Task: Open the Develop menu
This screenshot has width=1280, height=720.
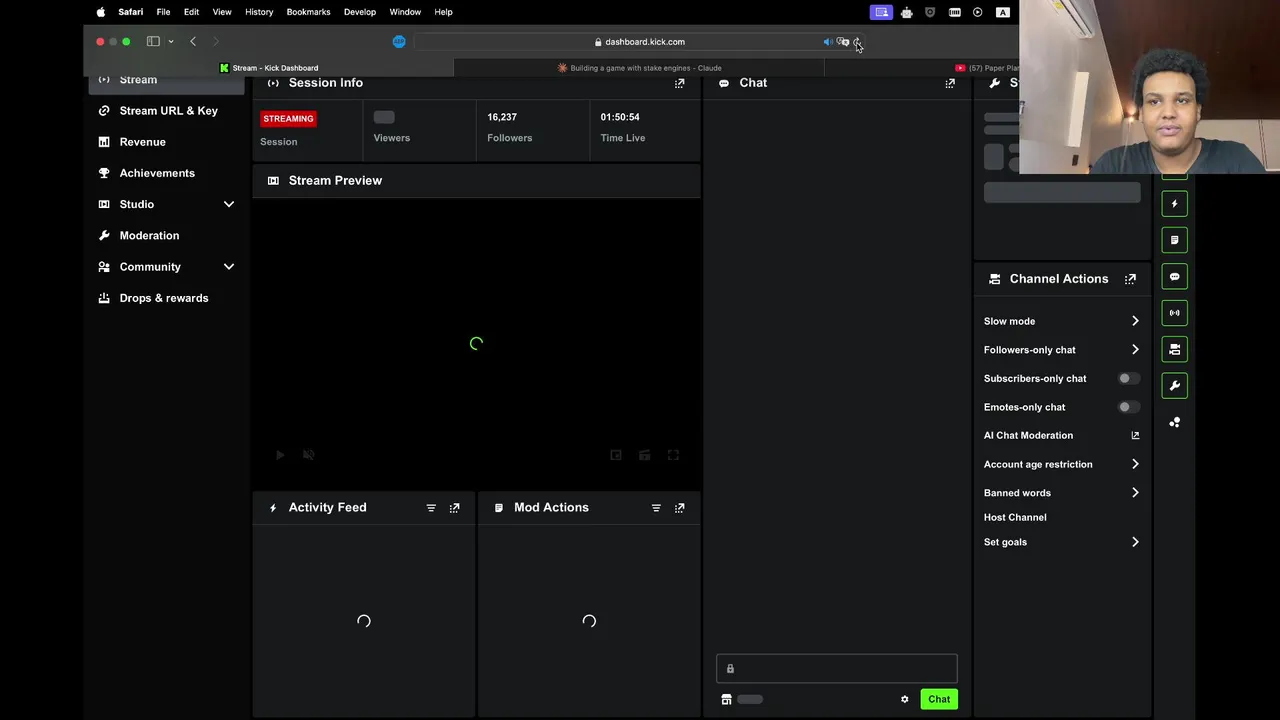Action: pyautogui.click(x=360, y=12)
